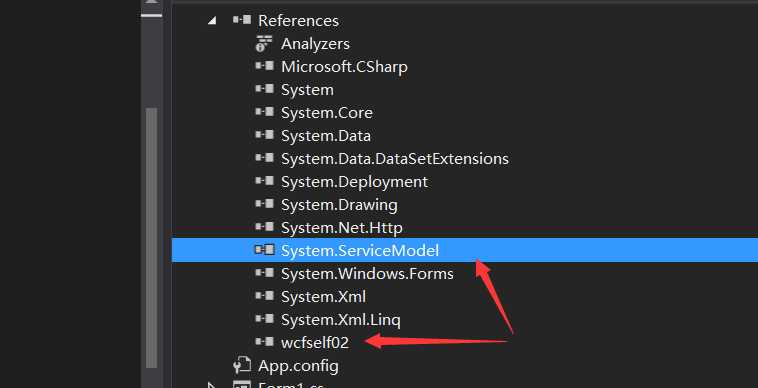Select the System.Data reference
This screenshot has height=388, width=758.
click(x=326, y=136)
